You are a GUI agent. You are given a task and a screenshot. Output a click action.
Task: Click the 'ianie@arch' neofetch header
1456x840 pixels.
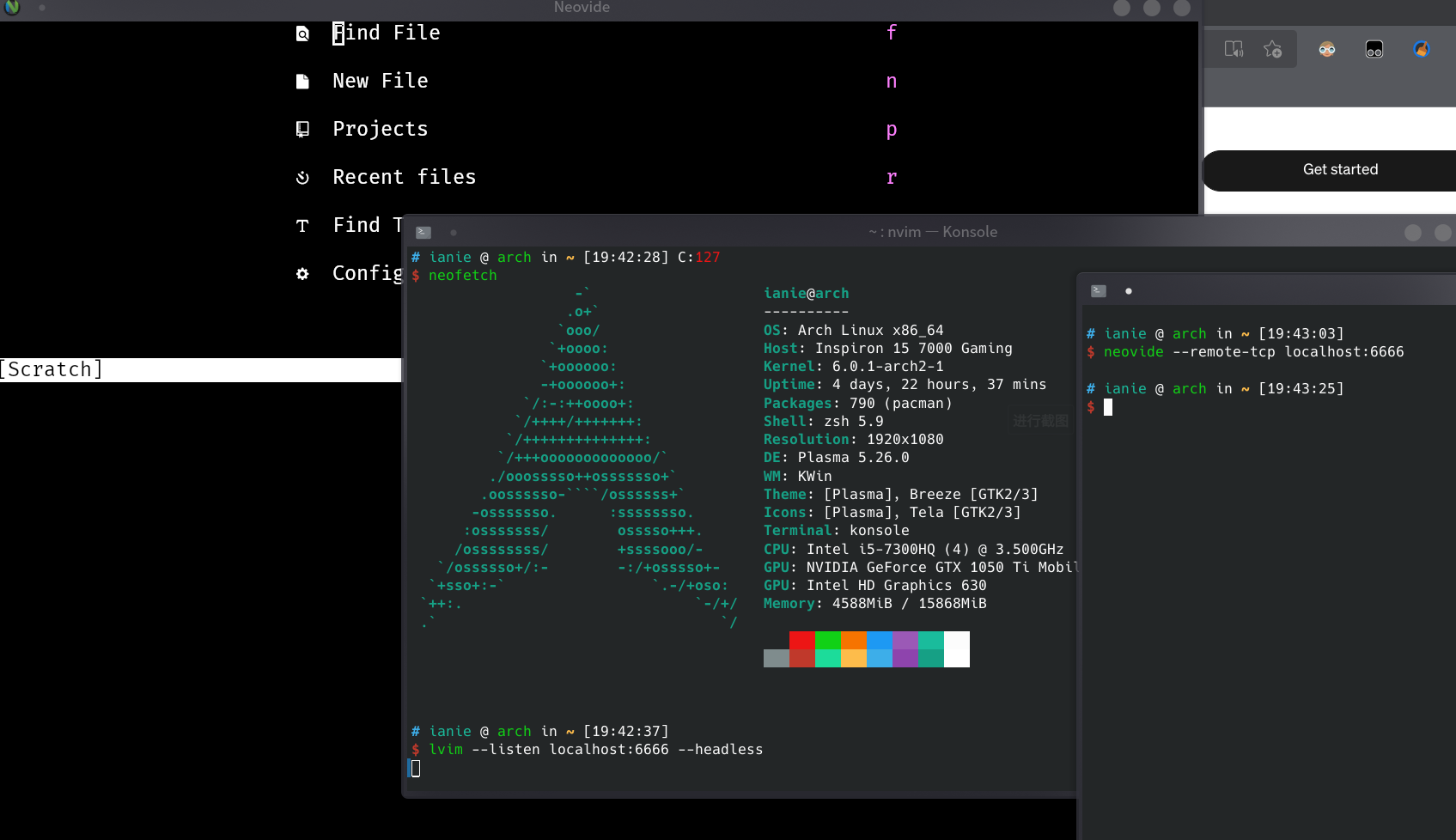807,293
